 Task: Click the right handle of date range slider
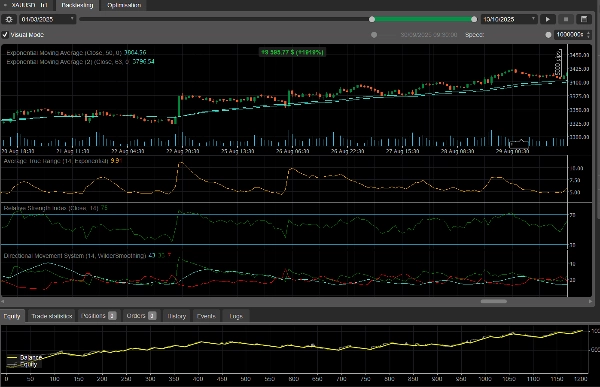[474, 19]
